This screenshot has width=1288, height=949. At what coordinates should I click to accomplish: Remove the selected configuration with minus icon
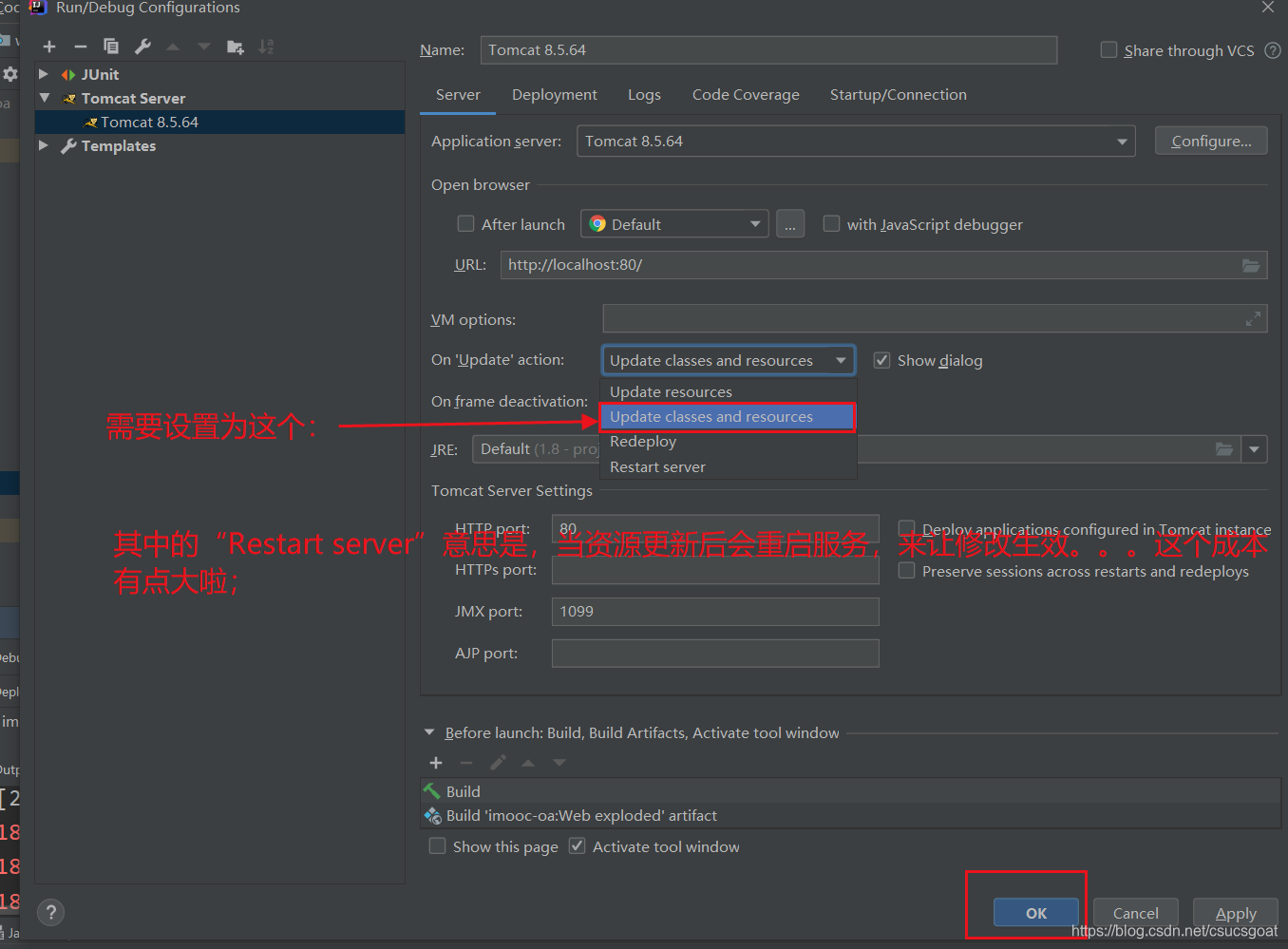pos(81,47)
